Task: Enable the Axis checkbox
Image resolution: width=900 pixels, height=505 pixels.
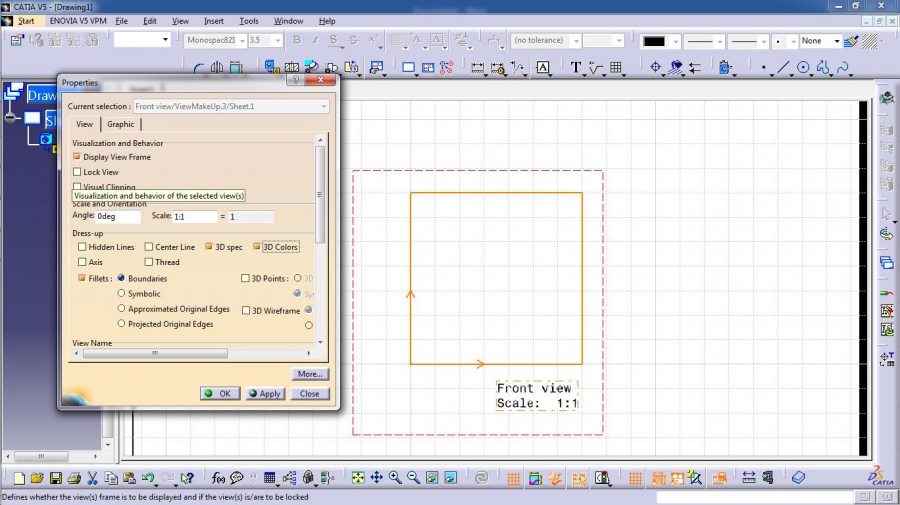Action: click(x=82, y=262)
